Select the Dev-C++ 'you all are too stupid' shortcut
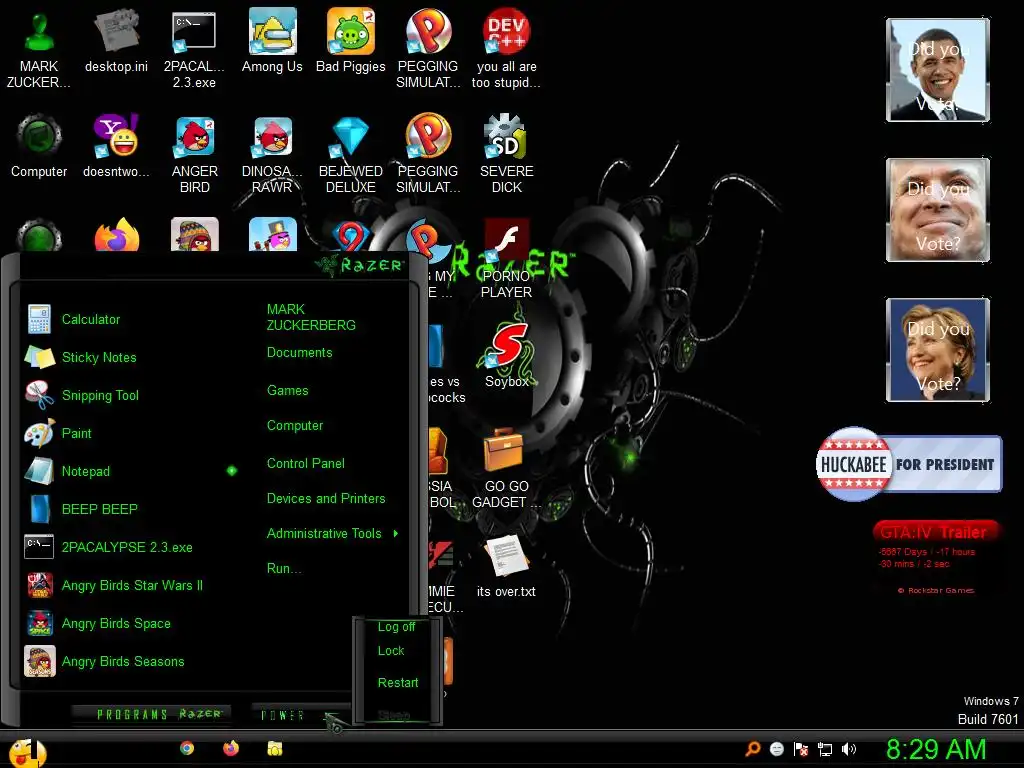The image size is (1024, 768). (506, 49)
